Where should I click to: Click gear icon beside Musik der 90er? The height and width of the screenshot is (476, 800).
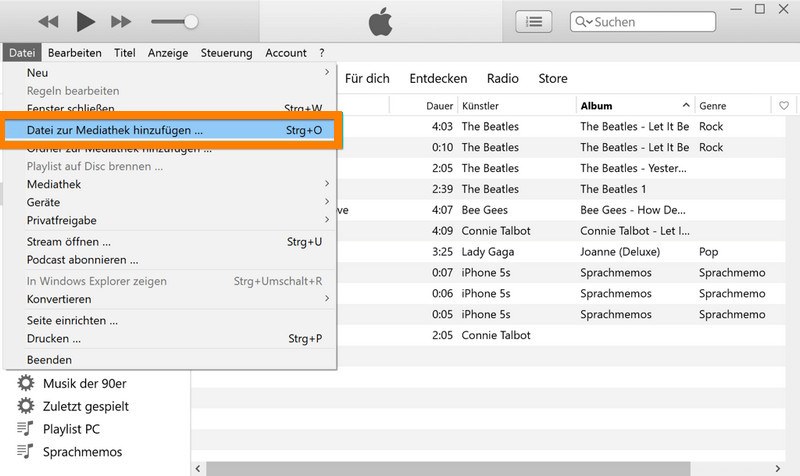click(26, 383)
